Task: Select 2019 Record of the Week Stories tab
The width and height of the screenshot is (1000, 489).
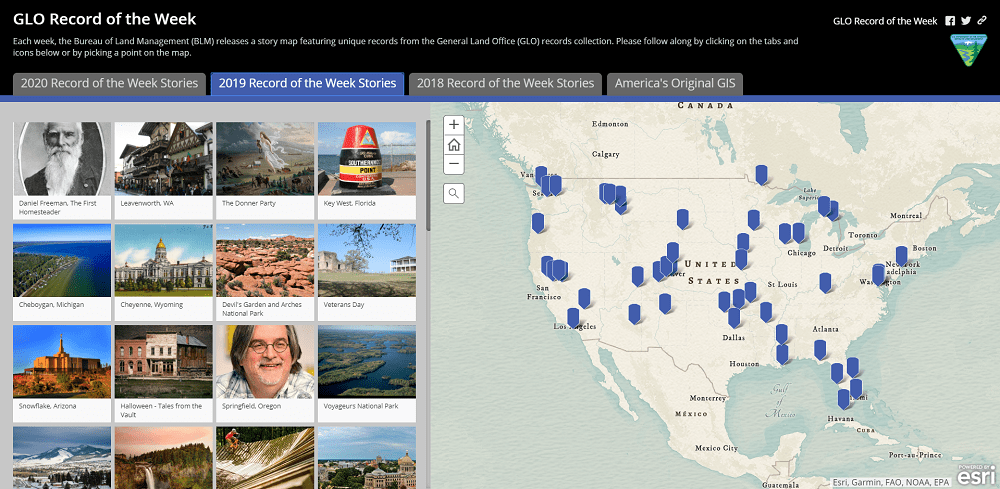Action: (307, 84)
